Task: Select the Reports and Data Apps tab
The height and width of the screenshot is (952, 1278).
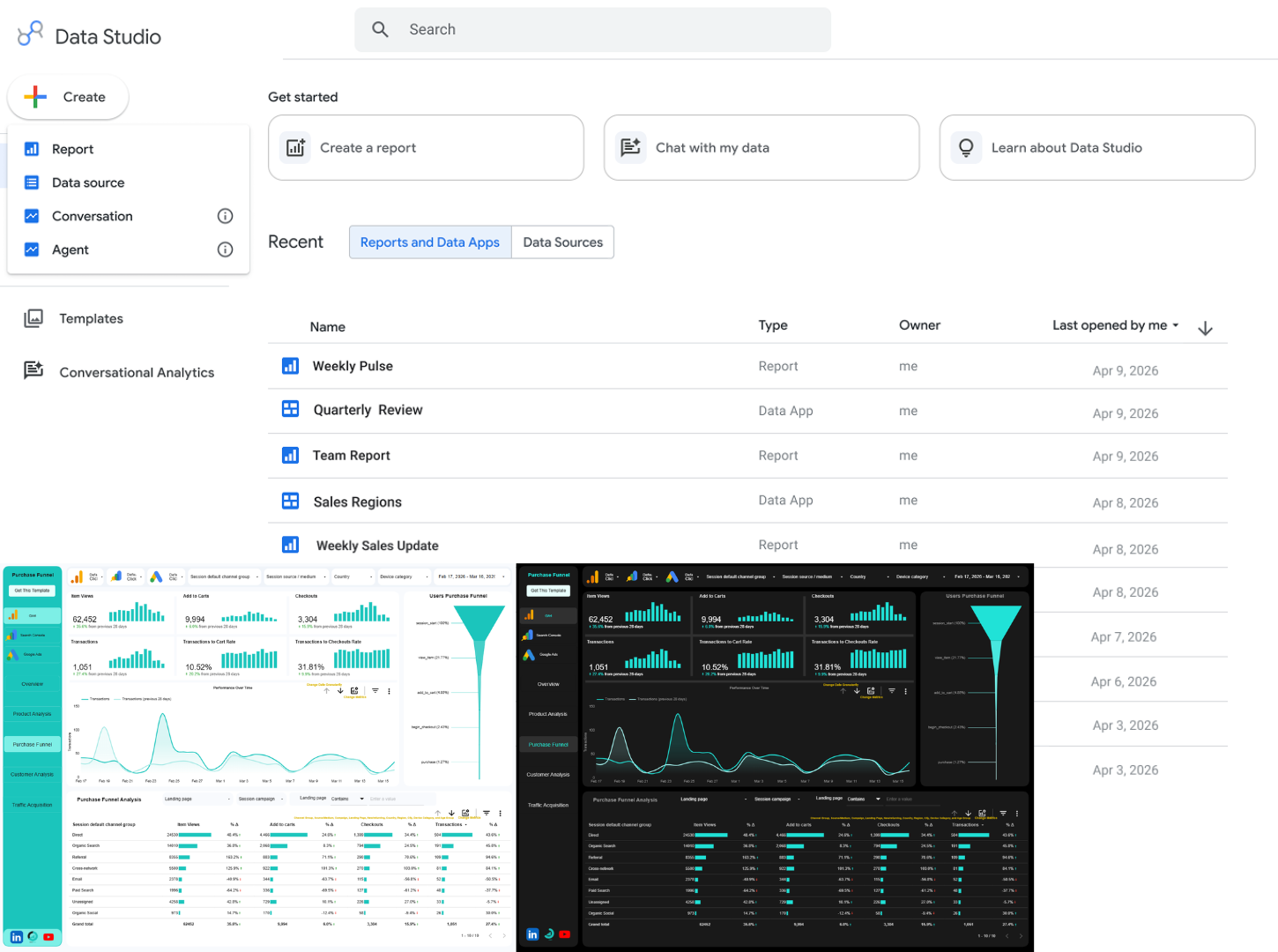Action: click(x=429, y=242)
